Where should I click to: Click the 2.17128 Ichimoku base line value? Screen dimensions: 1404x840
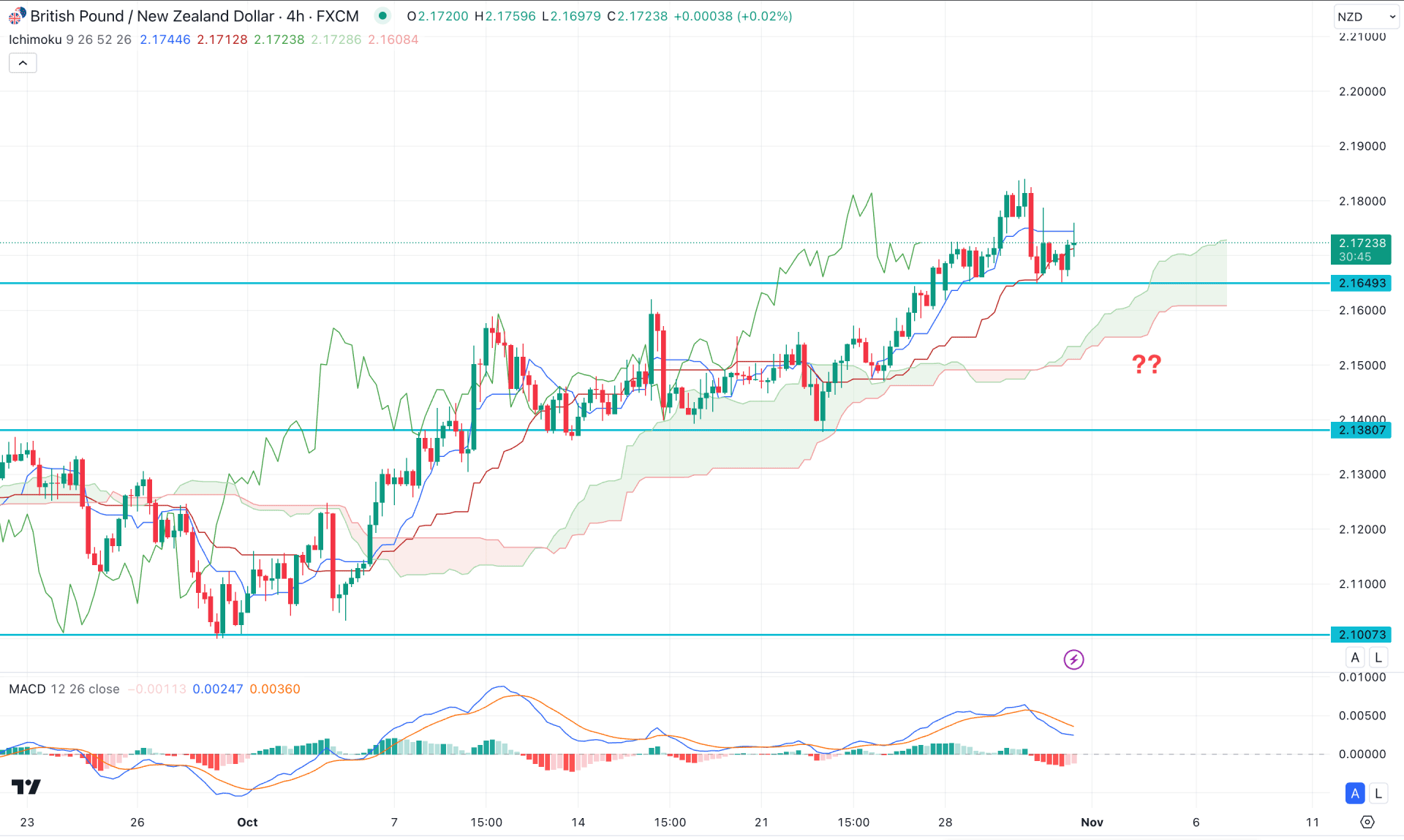pyautogui.click(x=222, y=39)
